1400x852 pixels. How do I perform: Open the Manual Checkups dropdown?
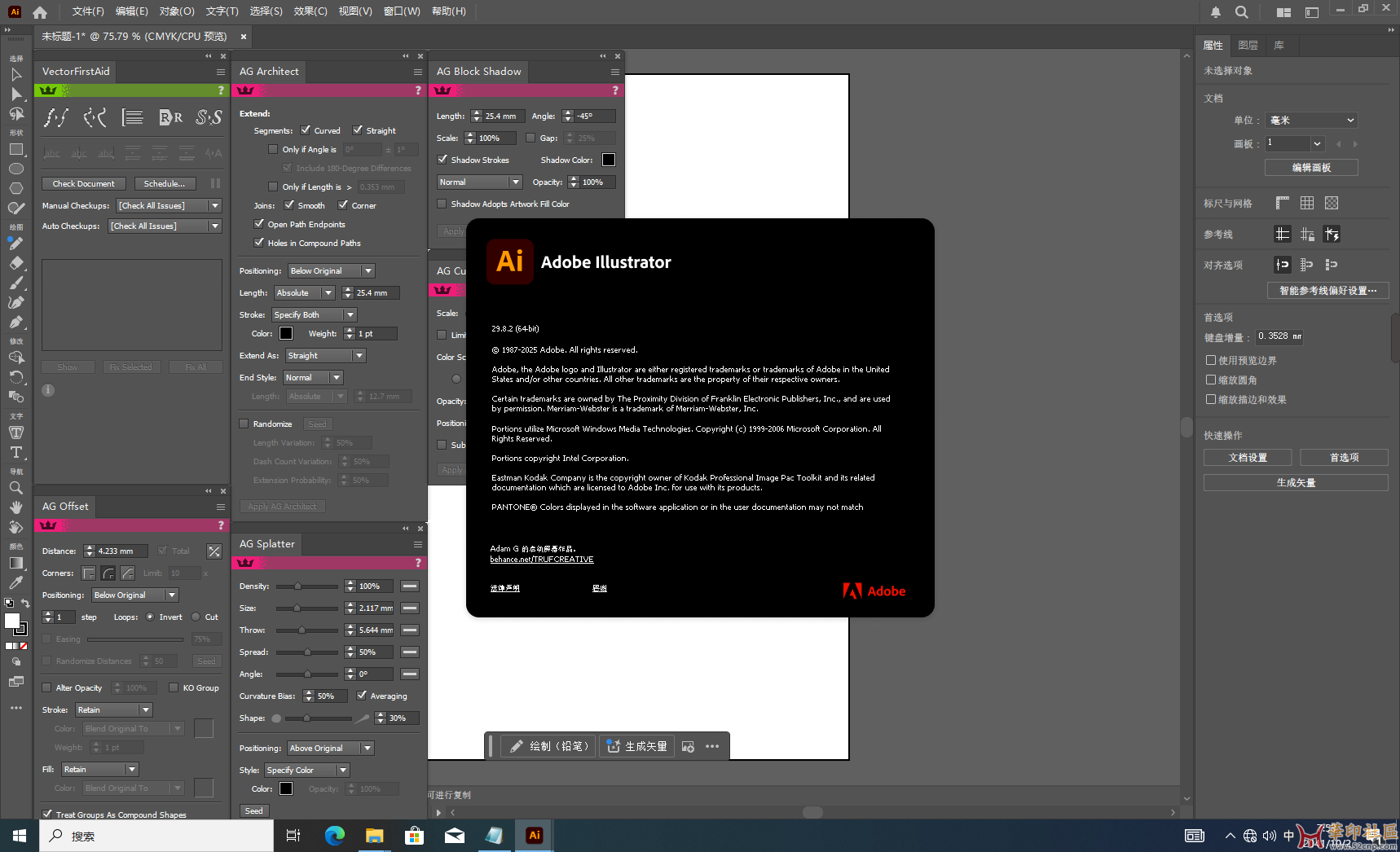[214, 206]
